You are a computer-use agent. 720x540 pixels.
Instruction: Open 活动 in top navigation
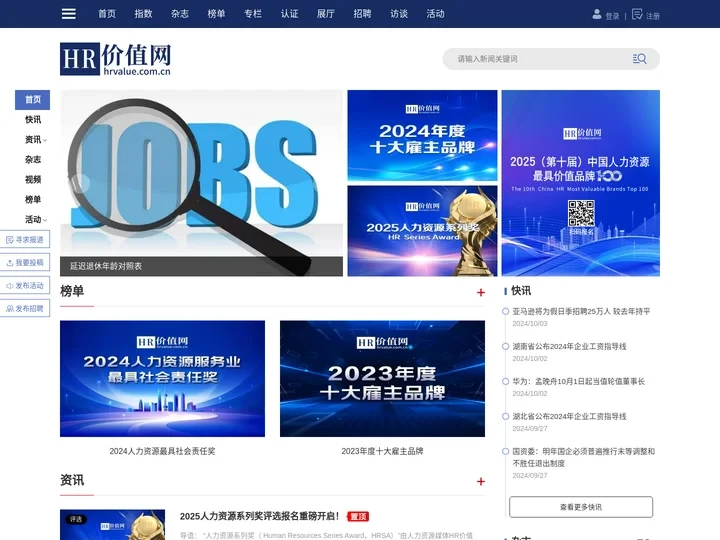pos(435,14)
